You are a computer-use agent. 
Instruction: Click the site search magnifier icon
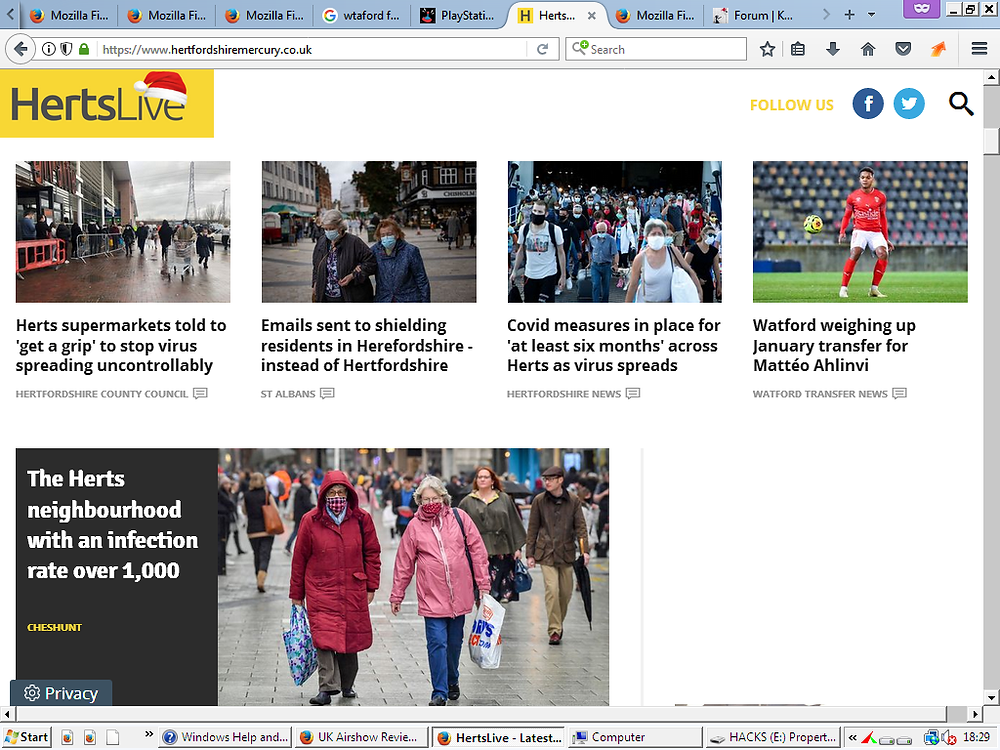coord(961,104)
